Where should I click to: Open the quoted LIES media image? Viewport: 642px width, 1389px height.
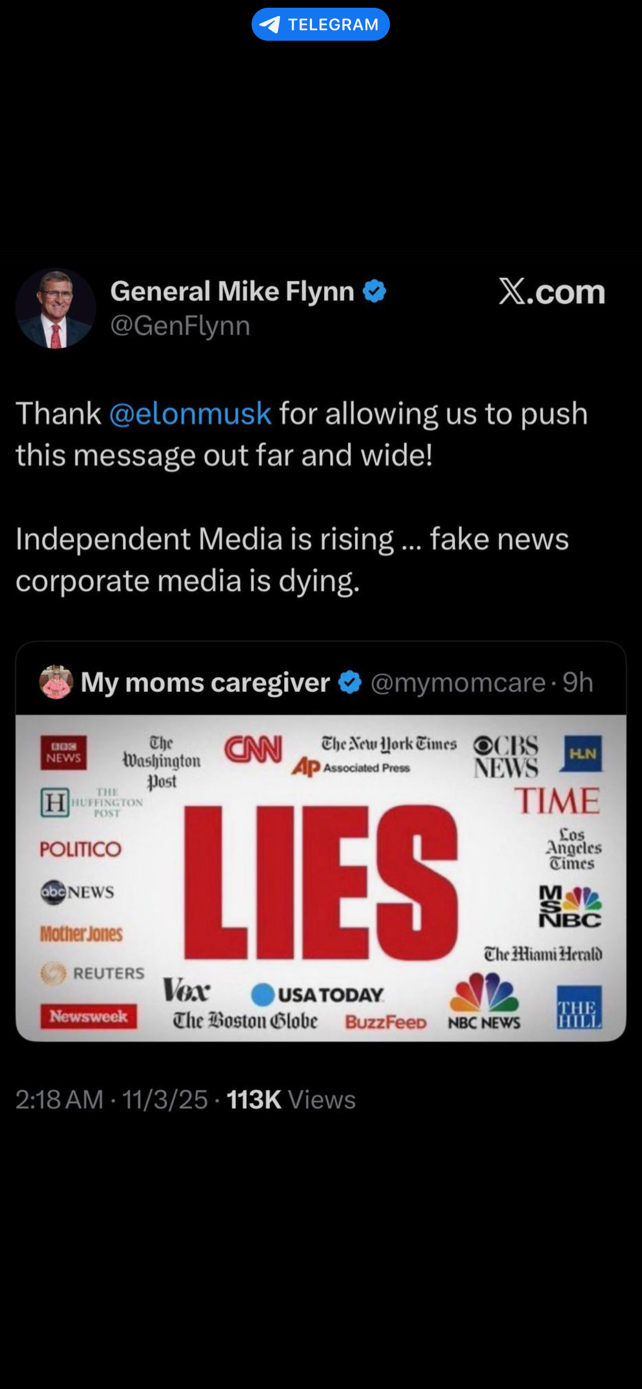click(x=320, y=877)
